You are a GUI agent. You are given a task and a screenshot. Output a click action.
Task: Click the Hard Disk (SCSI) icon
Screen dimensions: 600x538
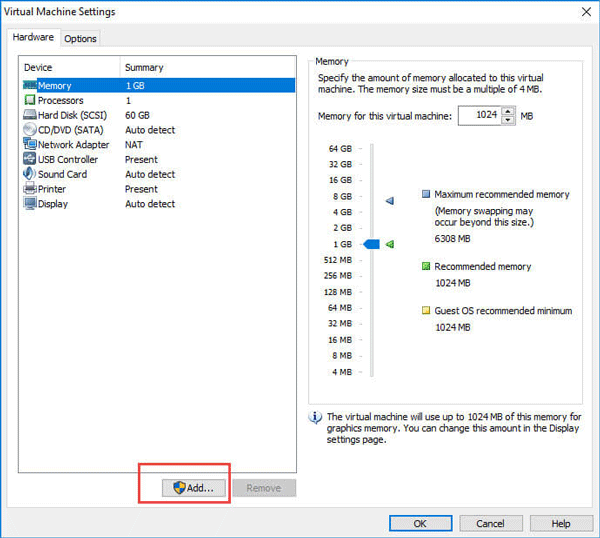point(29,115)
